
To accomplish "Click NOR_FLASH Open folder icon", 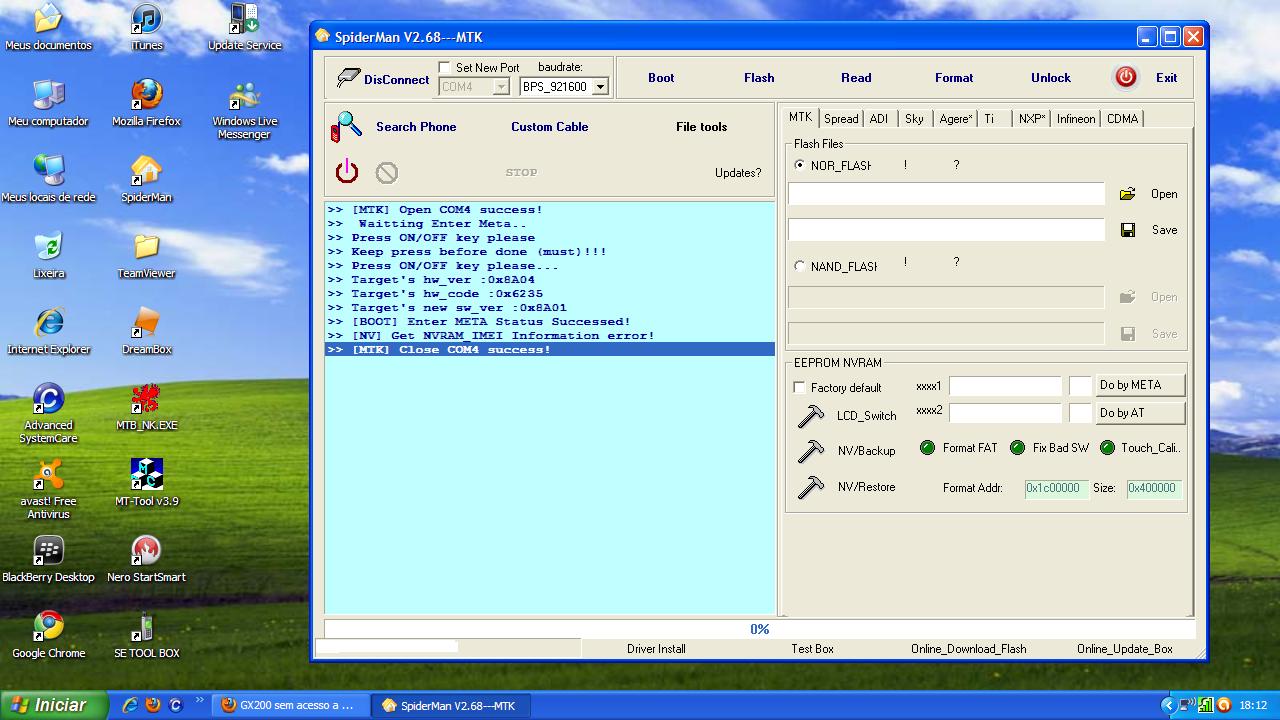I will 1127,194.
